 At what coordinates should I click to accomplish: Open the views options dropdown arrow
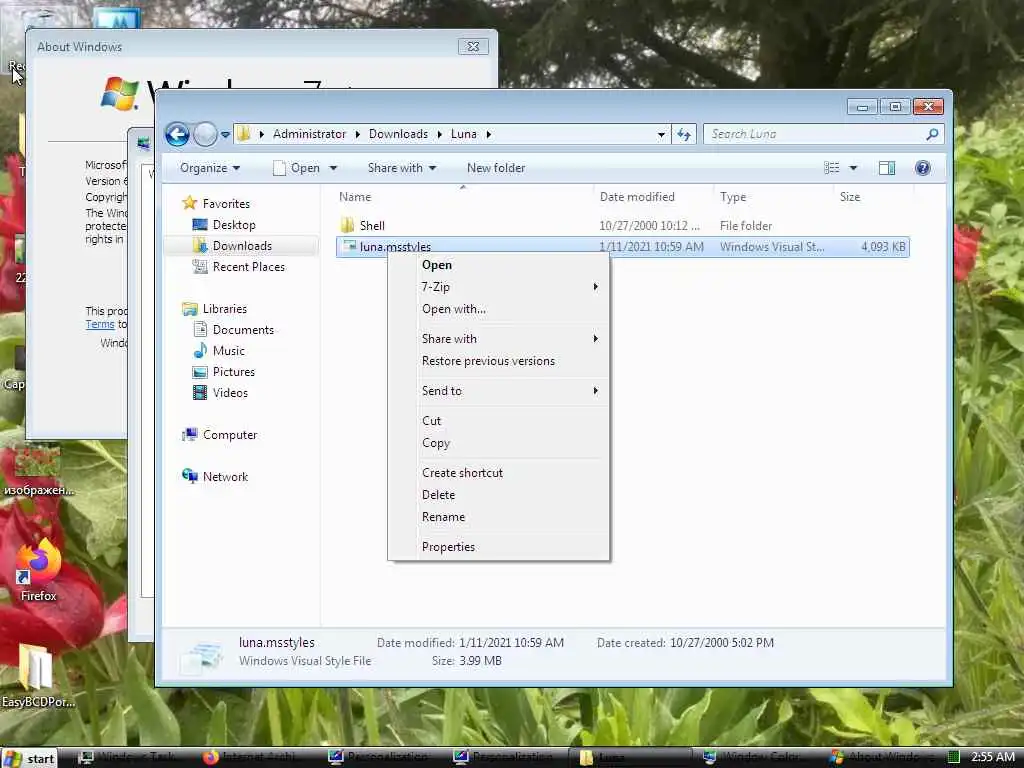(x=853, y=168)
